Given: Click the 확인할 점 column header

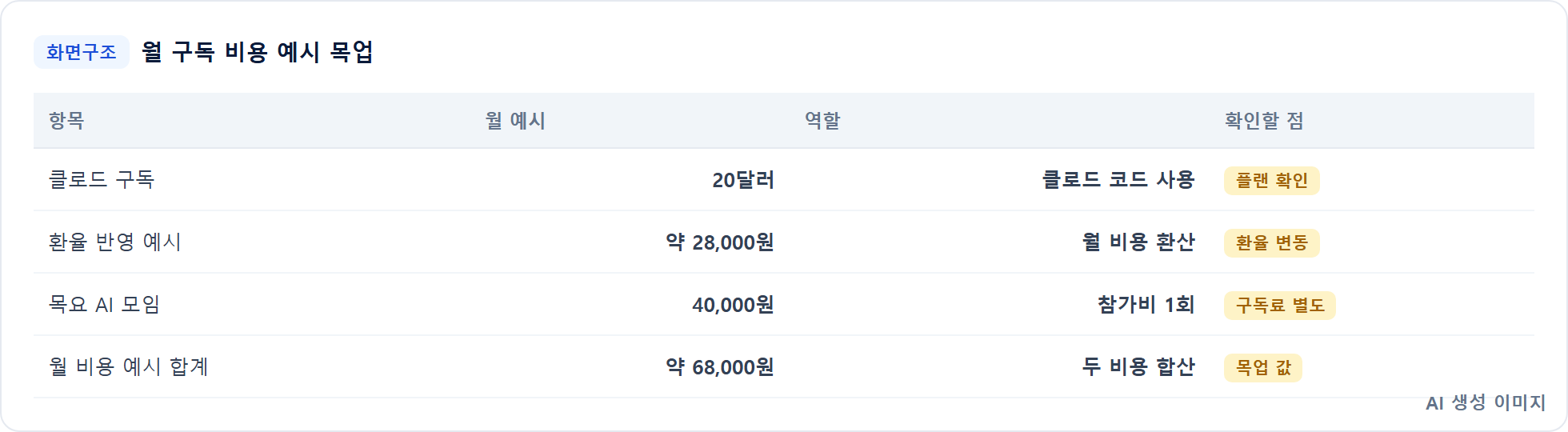Looking at the screenshot, I should coord(1264,121).
